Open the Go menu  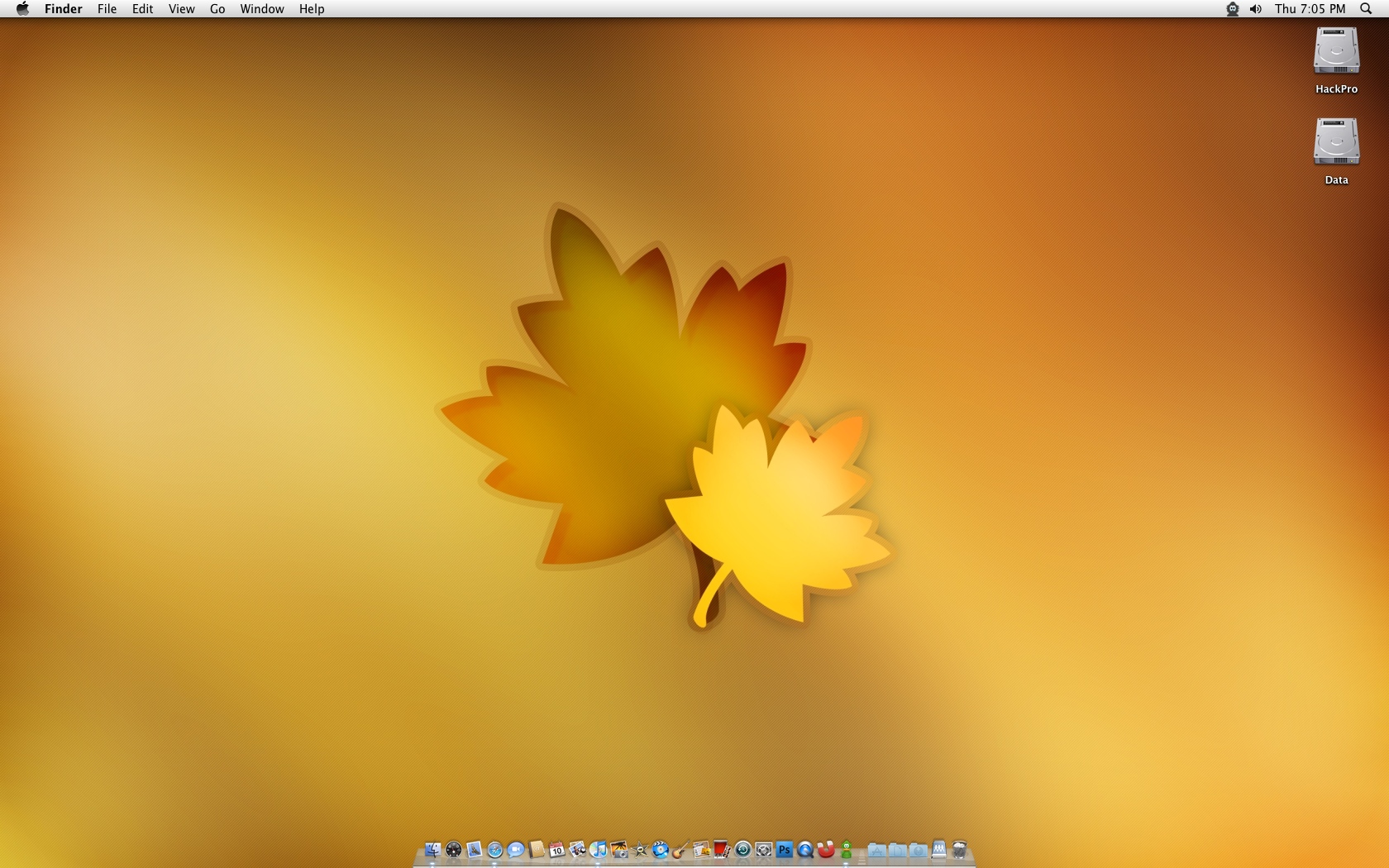(x=217, y=9)
